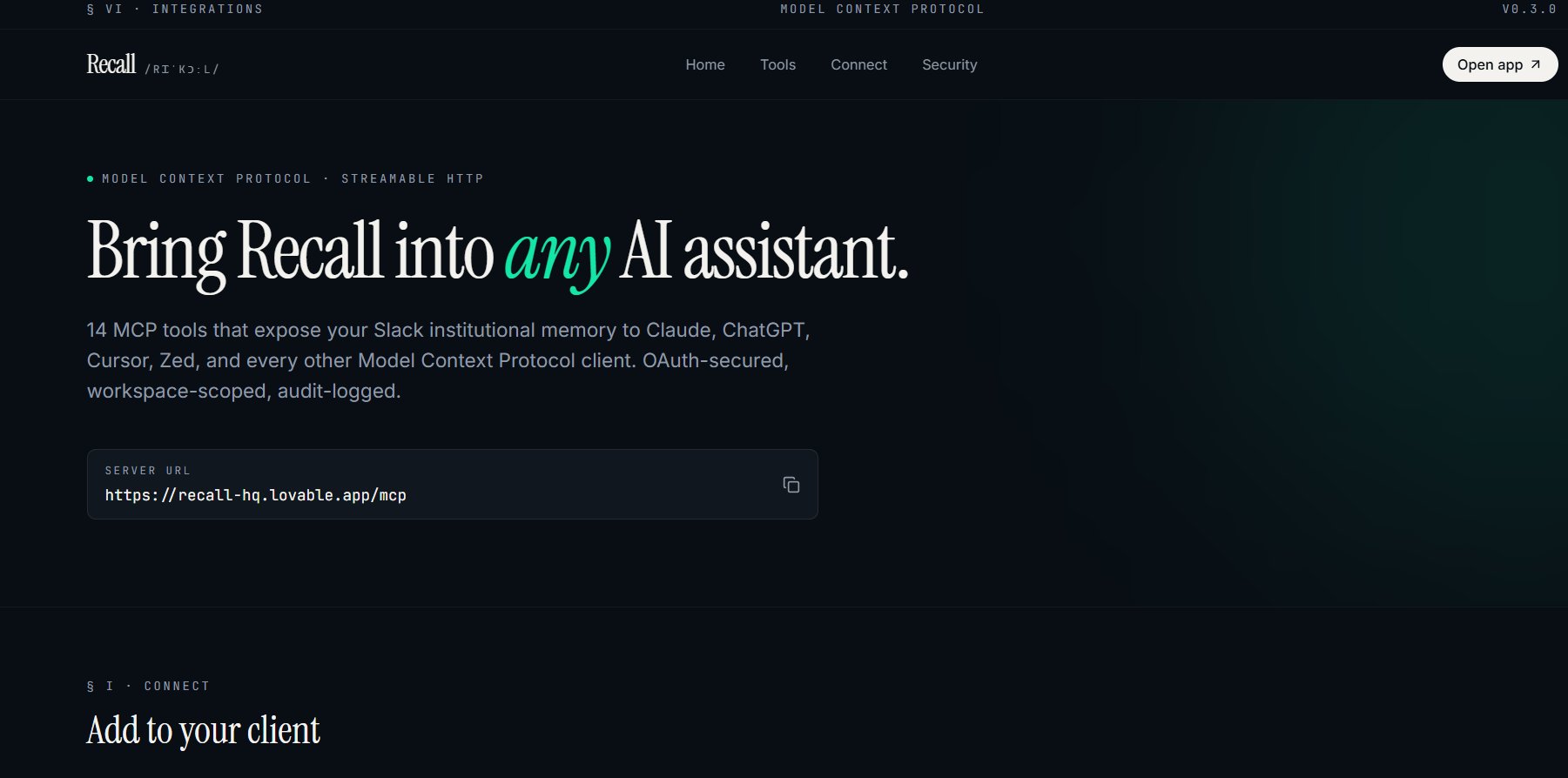The image size is (1568, 778).
Task: Click the '§ I · Connect' section label
Action: (x=148, y=686)
